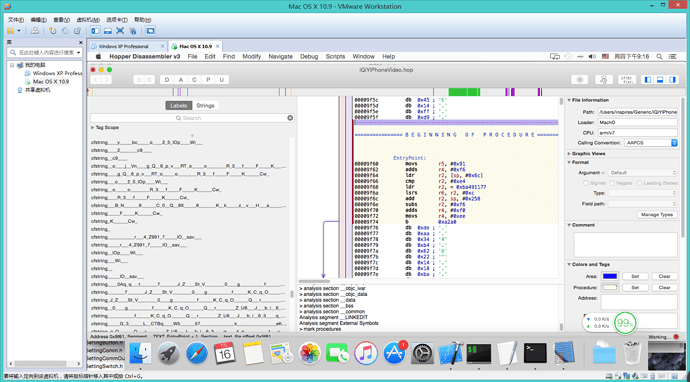
Task: Click Set button for Procedure color
Action: pos(635,287)
